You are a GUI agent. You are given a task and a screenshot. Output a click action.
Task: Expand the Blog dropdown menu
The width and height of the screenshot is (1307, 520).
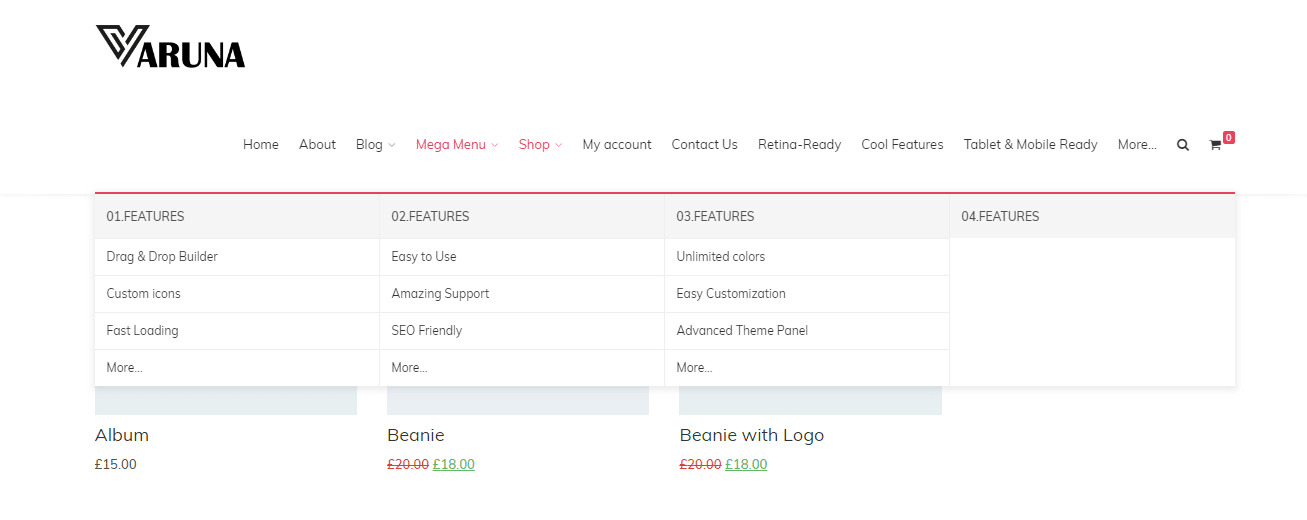point(375,145)
